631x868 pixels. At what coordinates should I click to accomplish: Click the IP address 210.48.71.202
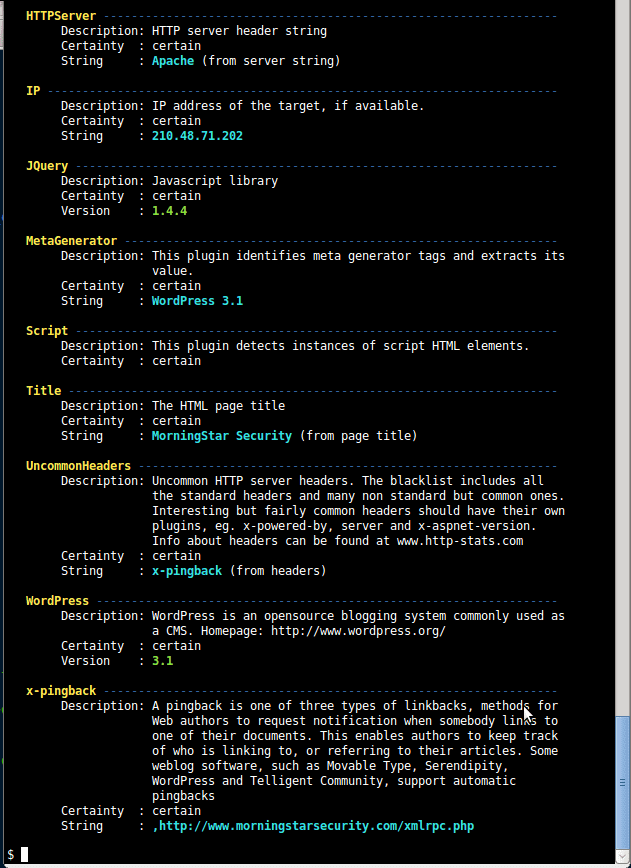[x=197, y=136]
